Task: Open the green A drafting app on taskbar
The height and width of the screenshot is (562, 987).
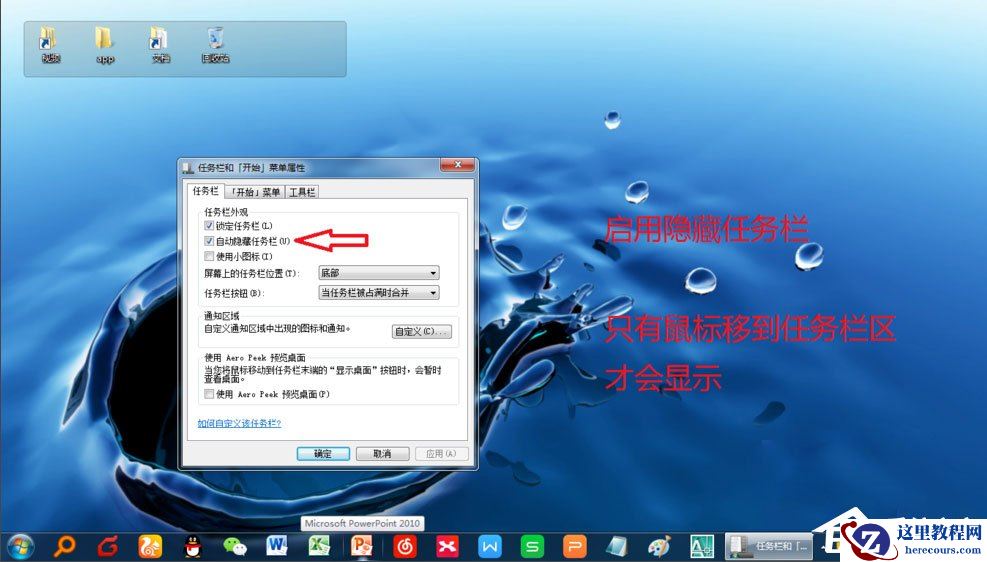Action: [x=702, y=546]
